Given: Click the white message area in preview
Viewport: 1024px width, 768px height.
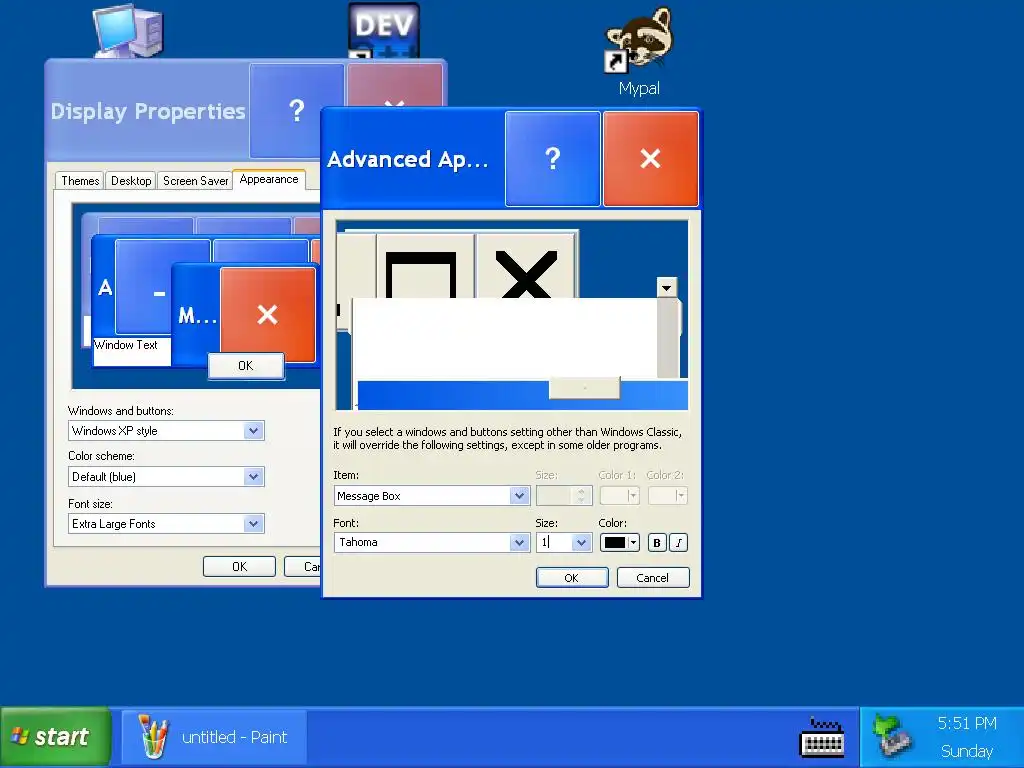Looking at the screenshot, I should (x=504, y=338).
